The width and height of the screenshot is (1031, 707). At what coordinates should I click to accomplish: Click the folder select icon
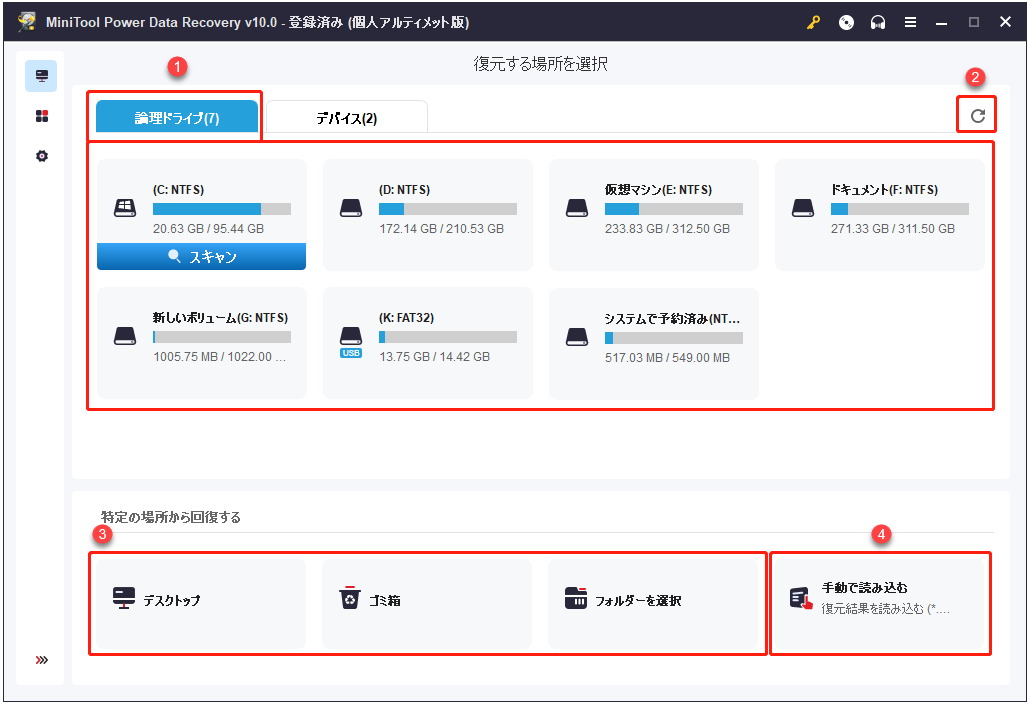(576, 598)
